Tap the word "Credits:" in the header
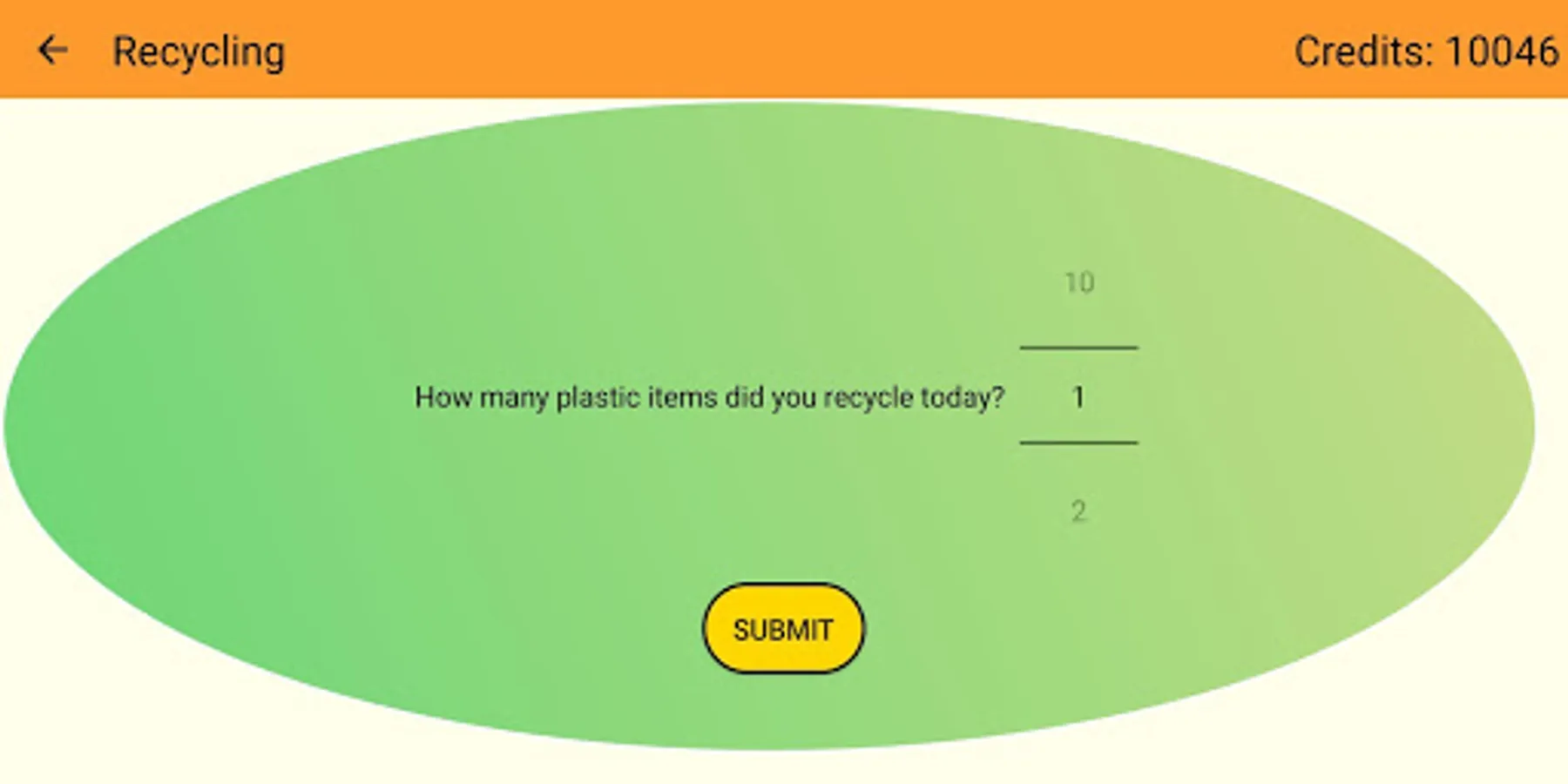 click(x=1363, y=51)
